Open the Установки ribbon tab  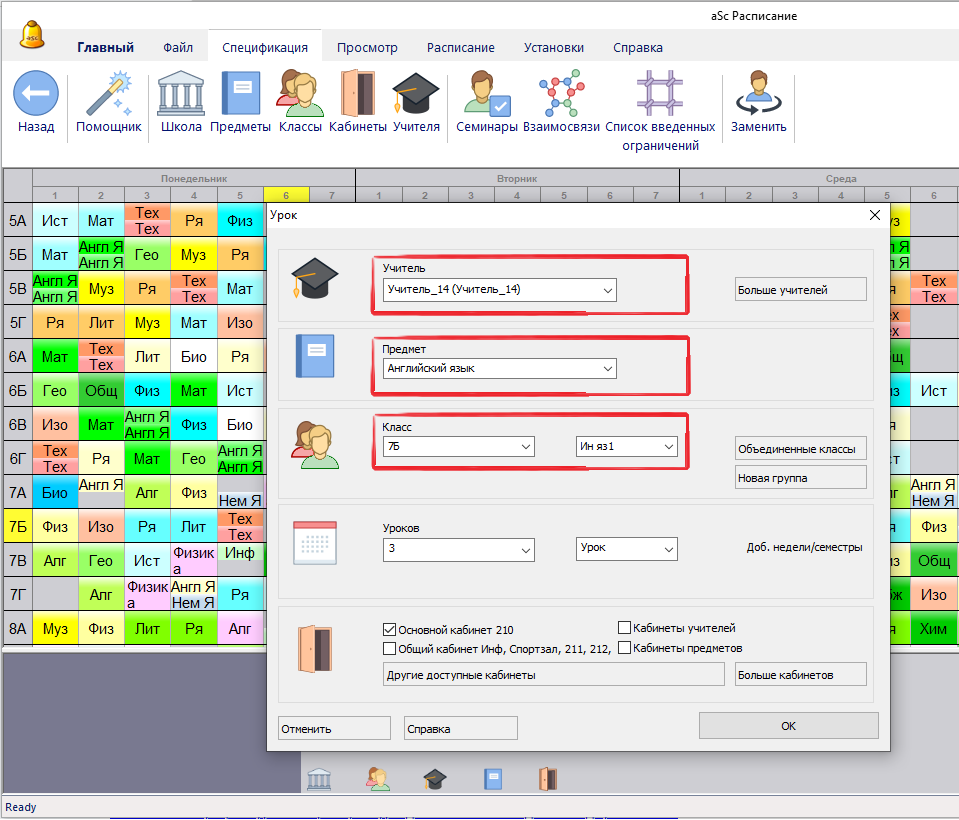click(553, 47)
